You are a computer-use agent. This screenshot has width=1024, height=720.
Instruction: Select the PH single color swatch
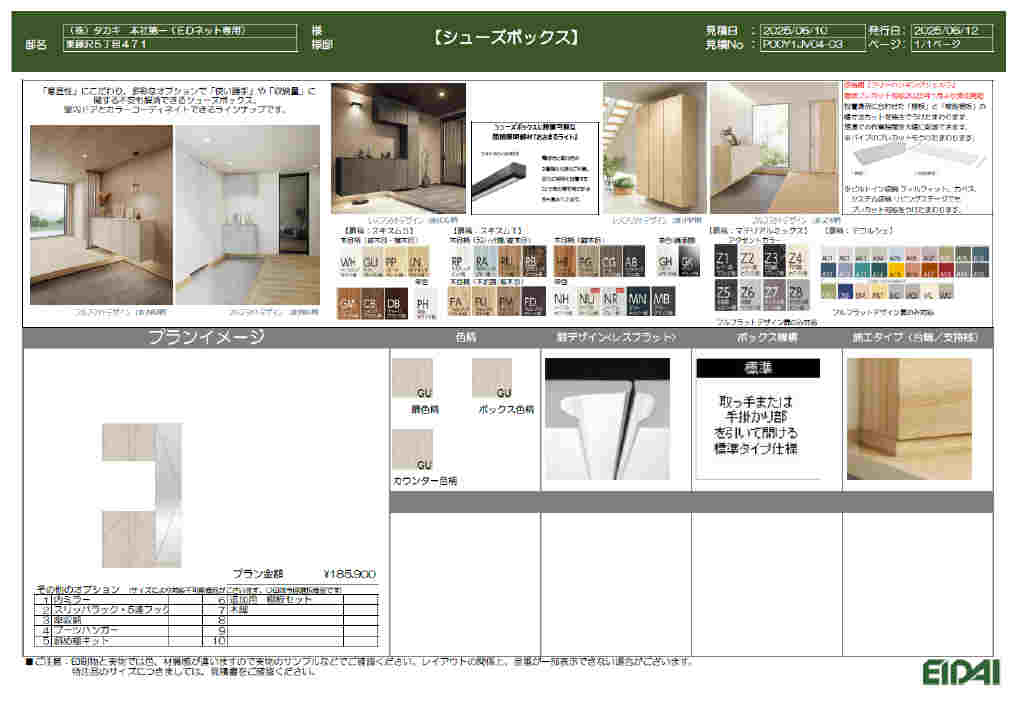423,301
